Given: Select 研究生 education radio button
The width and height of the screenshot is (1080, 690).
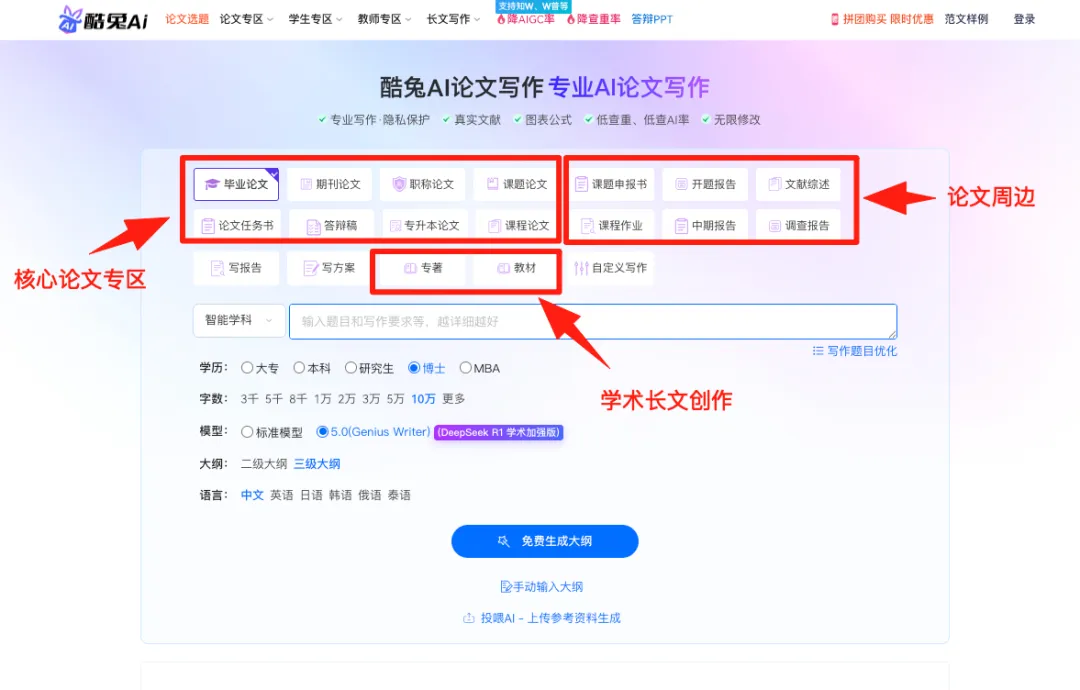Looking at the screenshot, I should click(x=351, y=368).
